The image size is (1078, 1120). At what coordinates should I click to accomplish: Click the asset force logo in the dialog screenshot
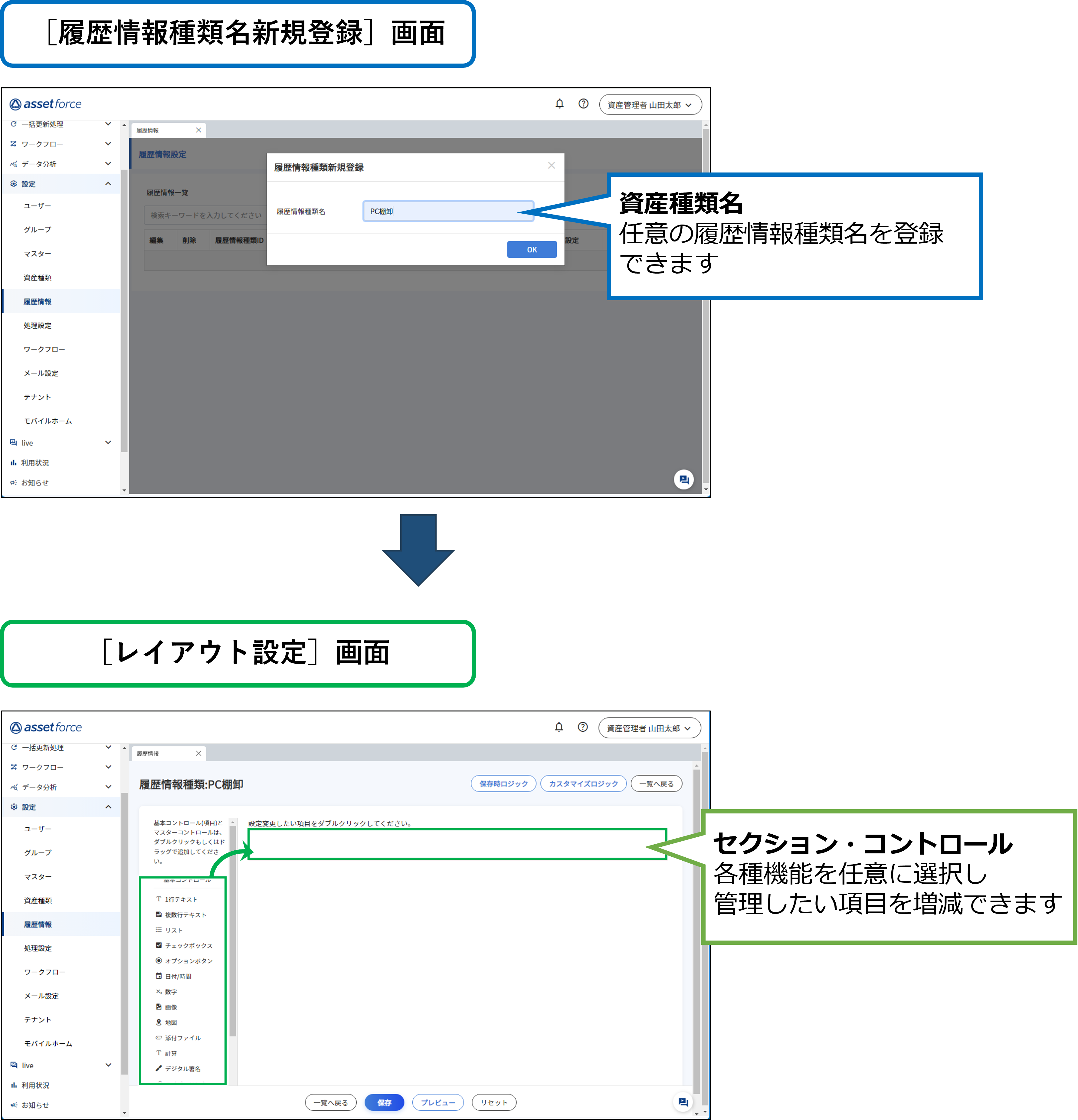46,104
